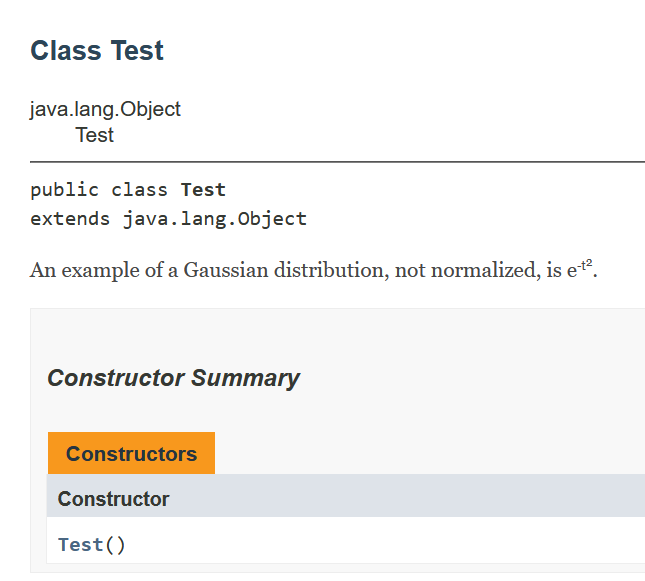The image size is (645, 581).
Task: Open the Test() constructor link
Action: pos(81,545)
